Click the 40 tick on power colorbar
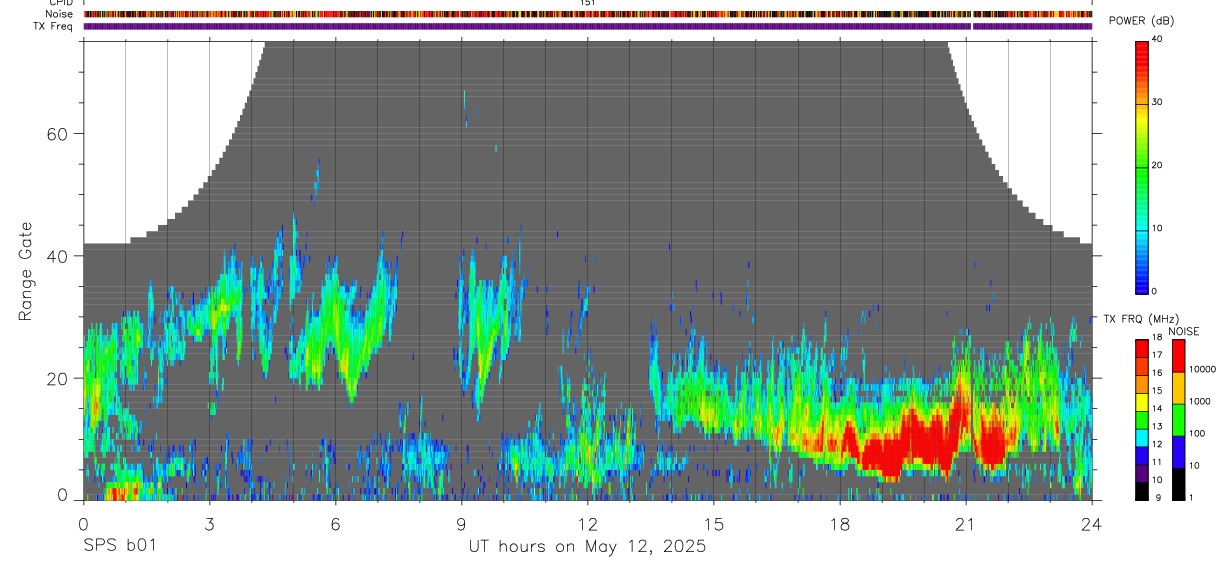Viewport: 1228px width, 567px height. coord(1158,39)
